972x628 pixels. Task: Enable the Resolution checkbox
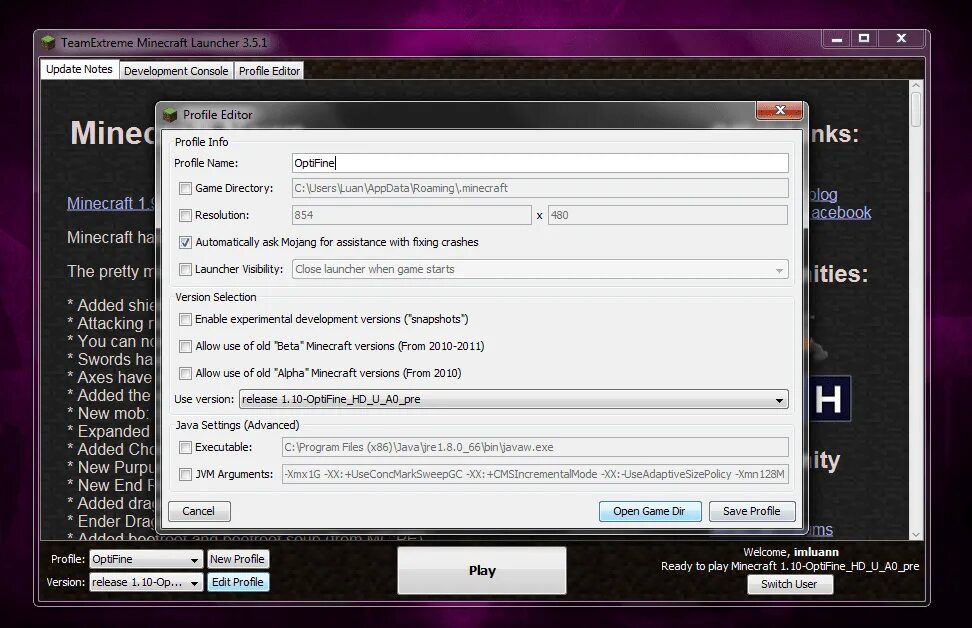185,215
